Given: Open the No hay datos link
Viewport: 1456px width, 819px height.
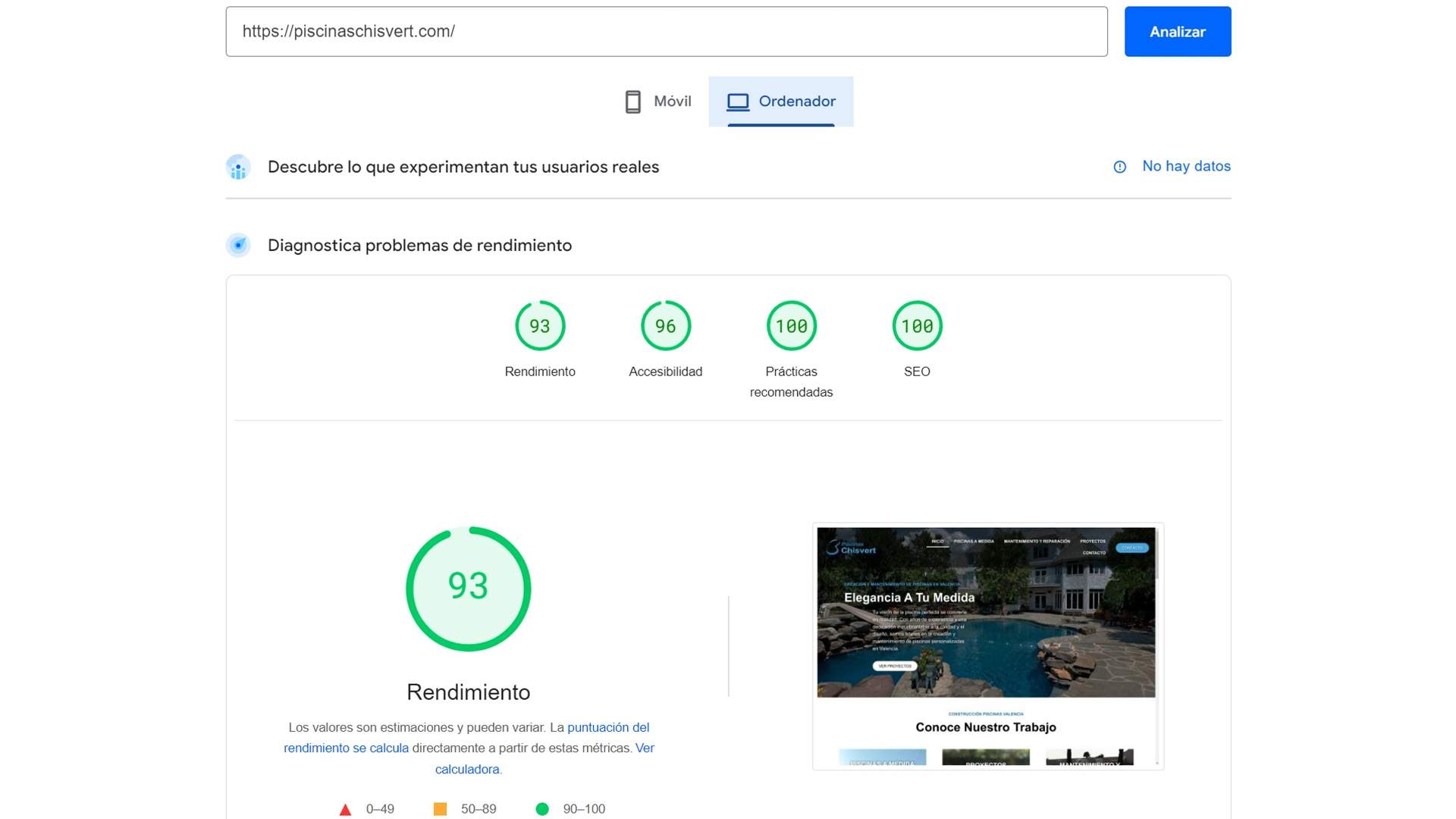Looking at the screenshot, I should point(1186,166).
